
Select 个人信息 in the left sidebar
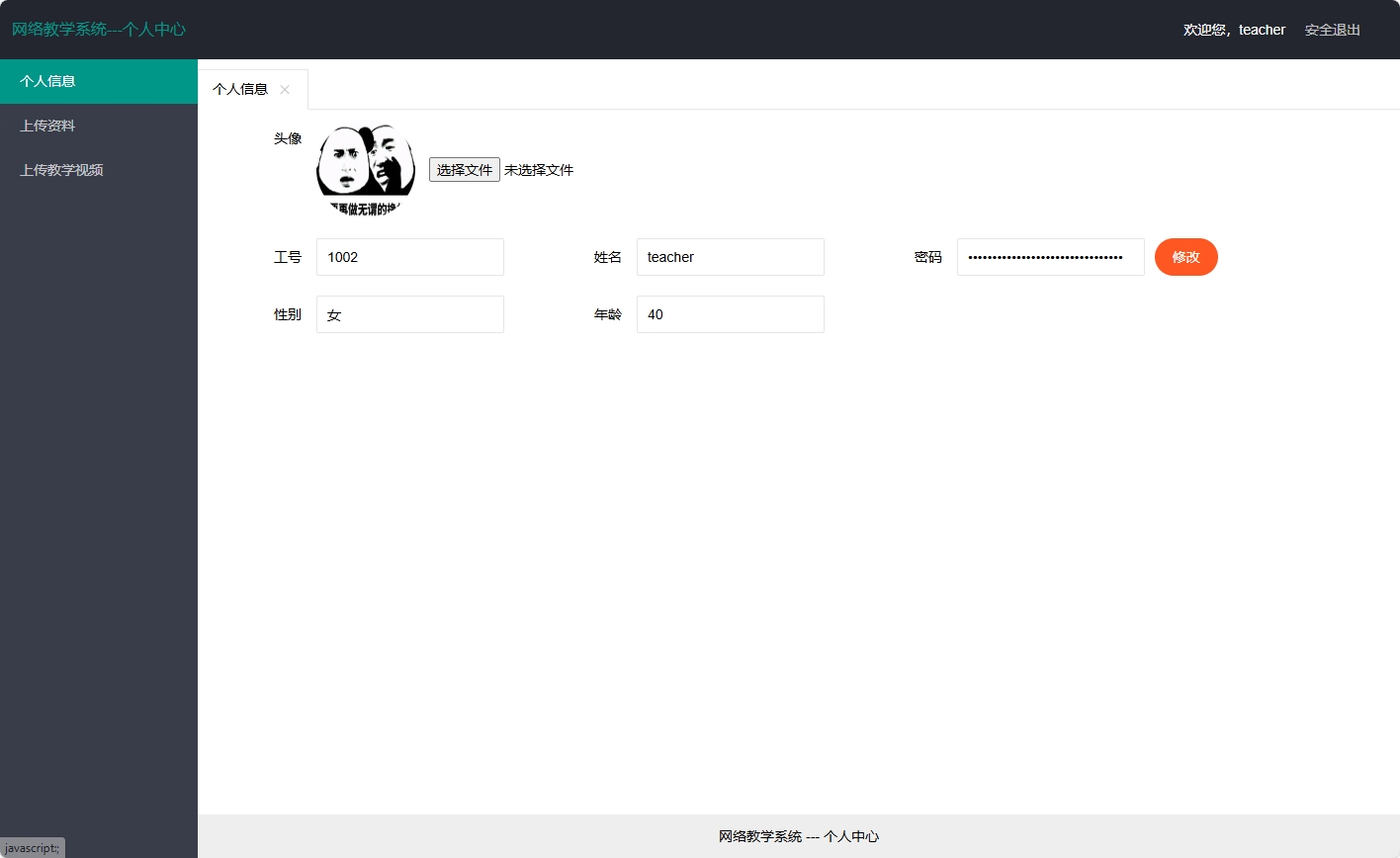(x=46, y=81)
